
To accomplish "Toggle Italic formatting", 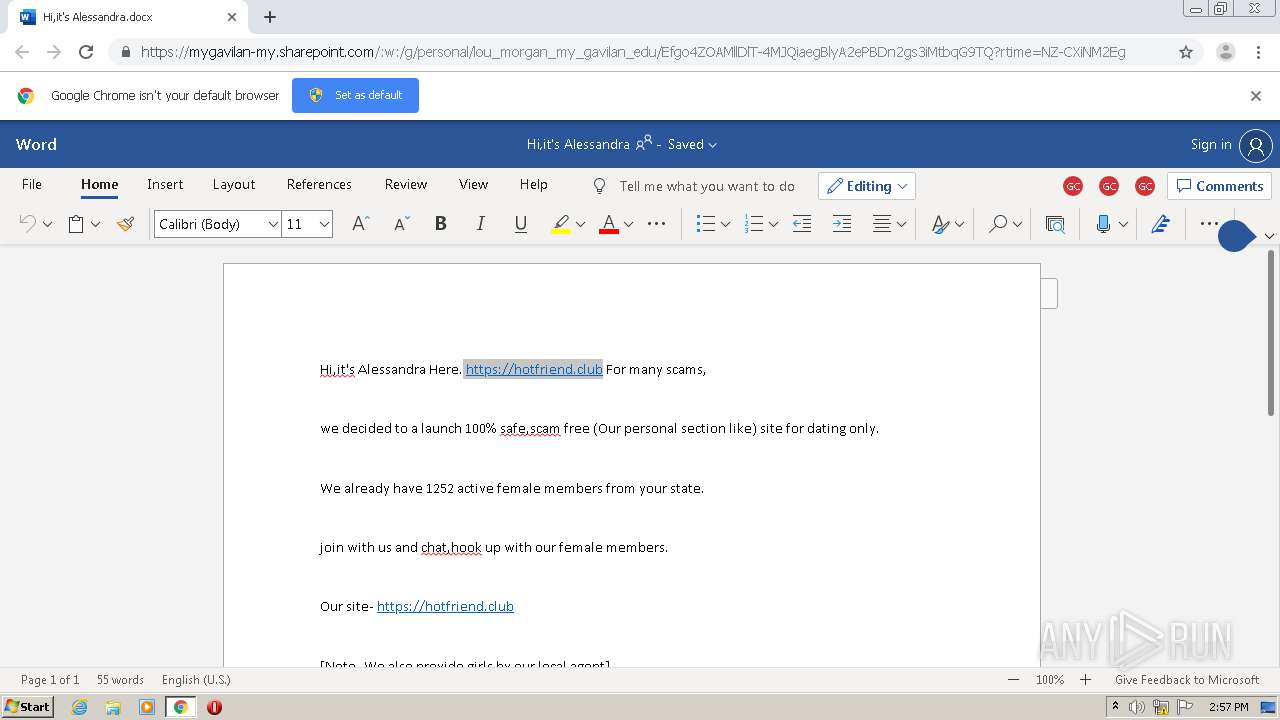I will click(480, 224).
